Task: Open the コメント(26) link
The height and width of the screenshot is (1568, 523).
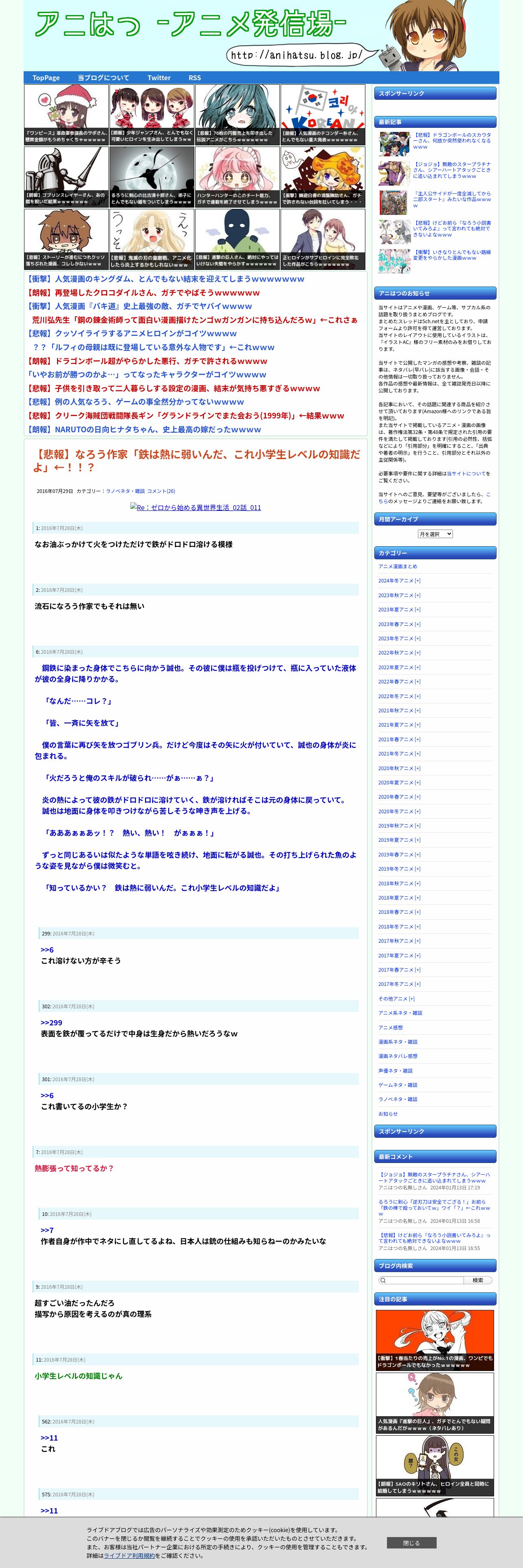Action: tap(161, 491)
